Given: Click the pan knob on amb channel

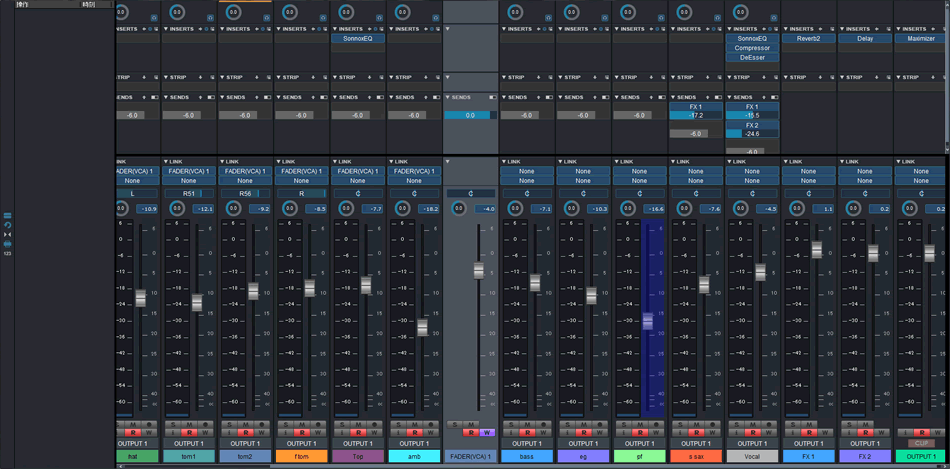Looking at the screenshot, I should tap(403, 209).
